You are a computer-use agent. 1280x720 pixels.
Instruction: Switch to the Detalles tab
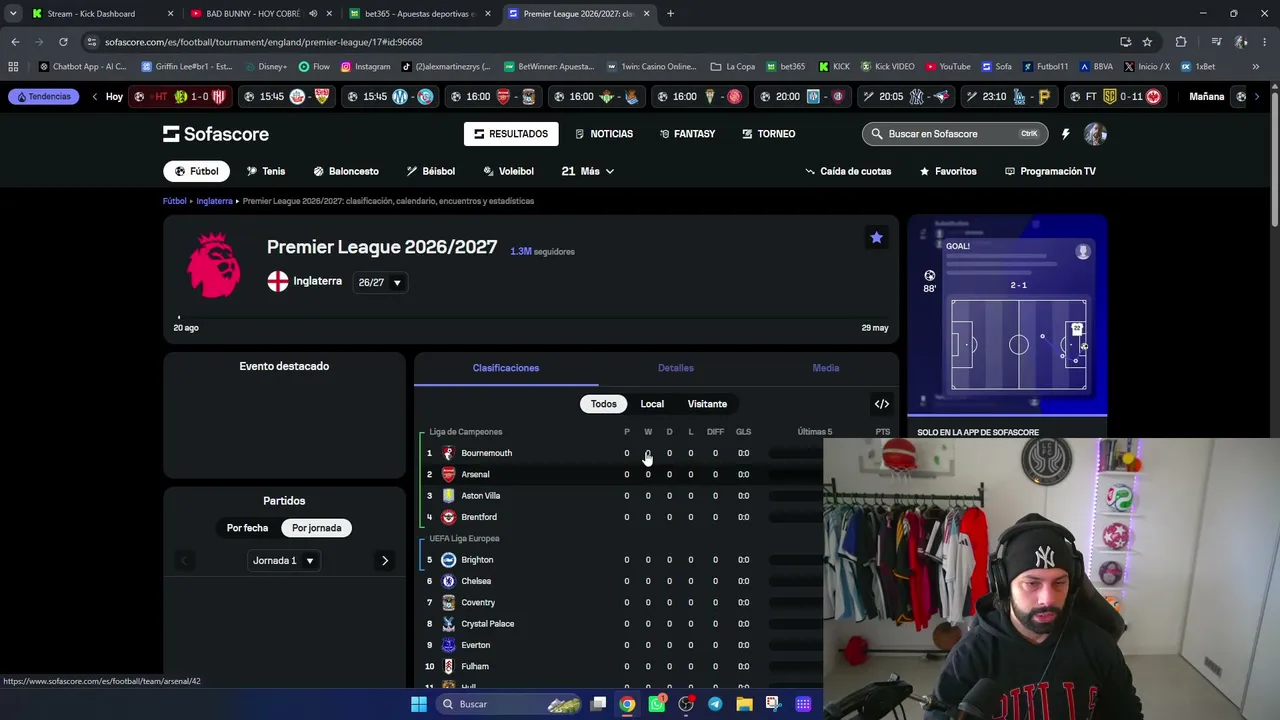pyautogui.click(x=676, y=368)
